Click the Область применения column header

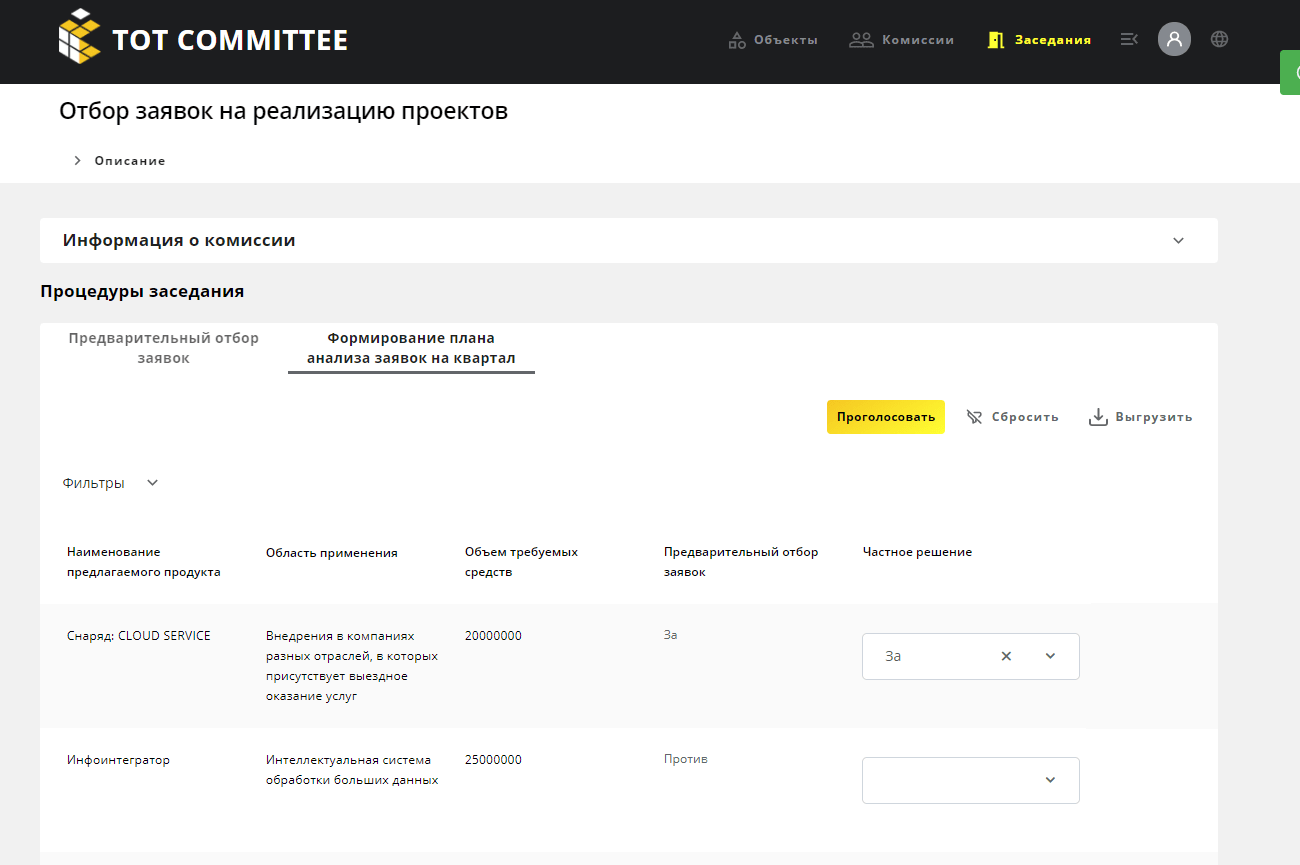(332, 553)
